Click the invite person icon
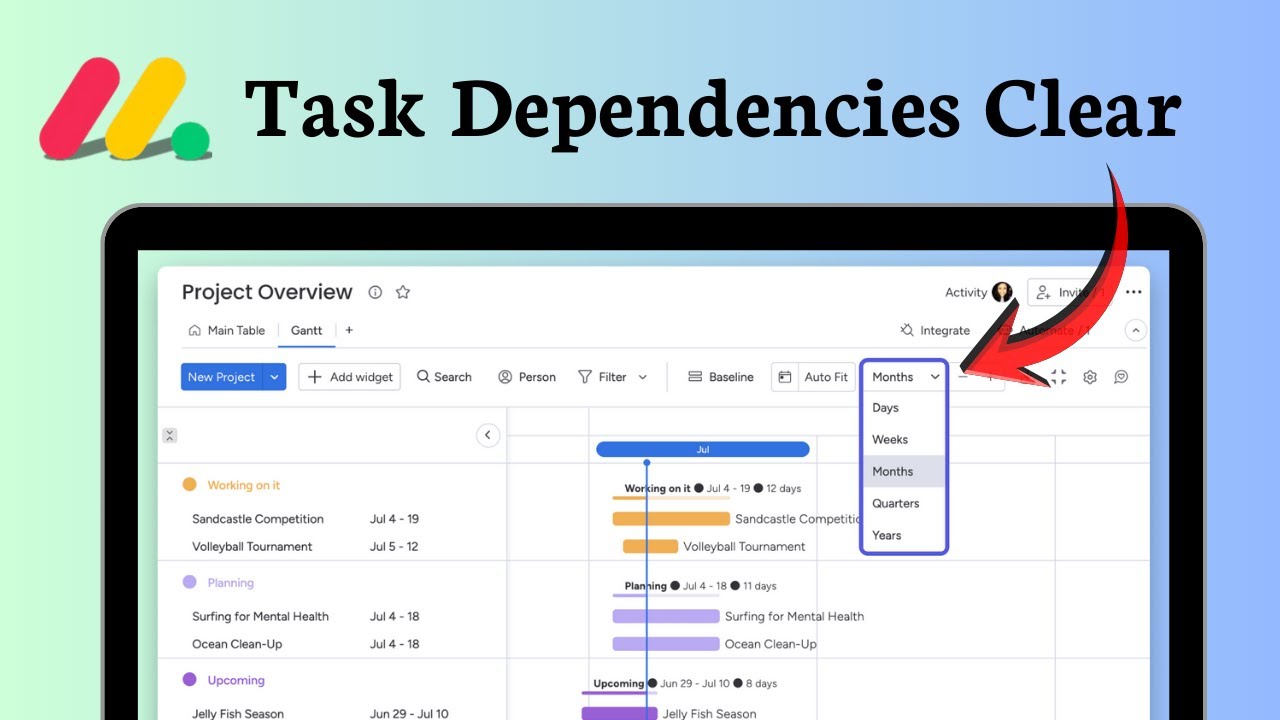Screen dimensions: 1280x720 pos(1043,292)
